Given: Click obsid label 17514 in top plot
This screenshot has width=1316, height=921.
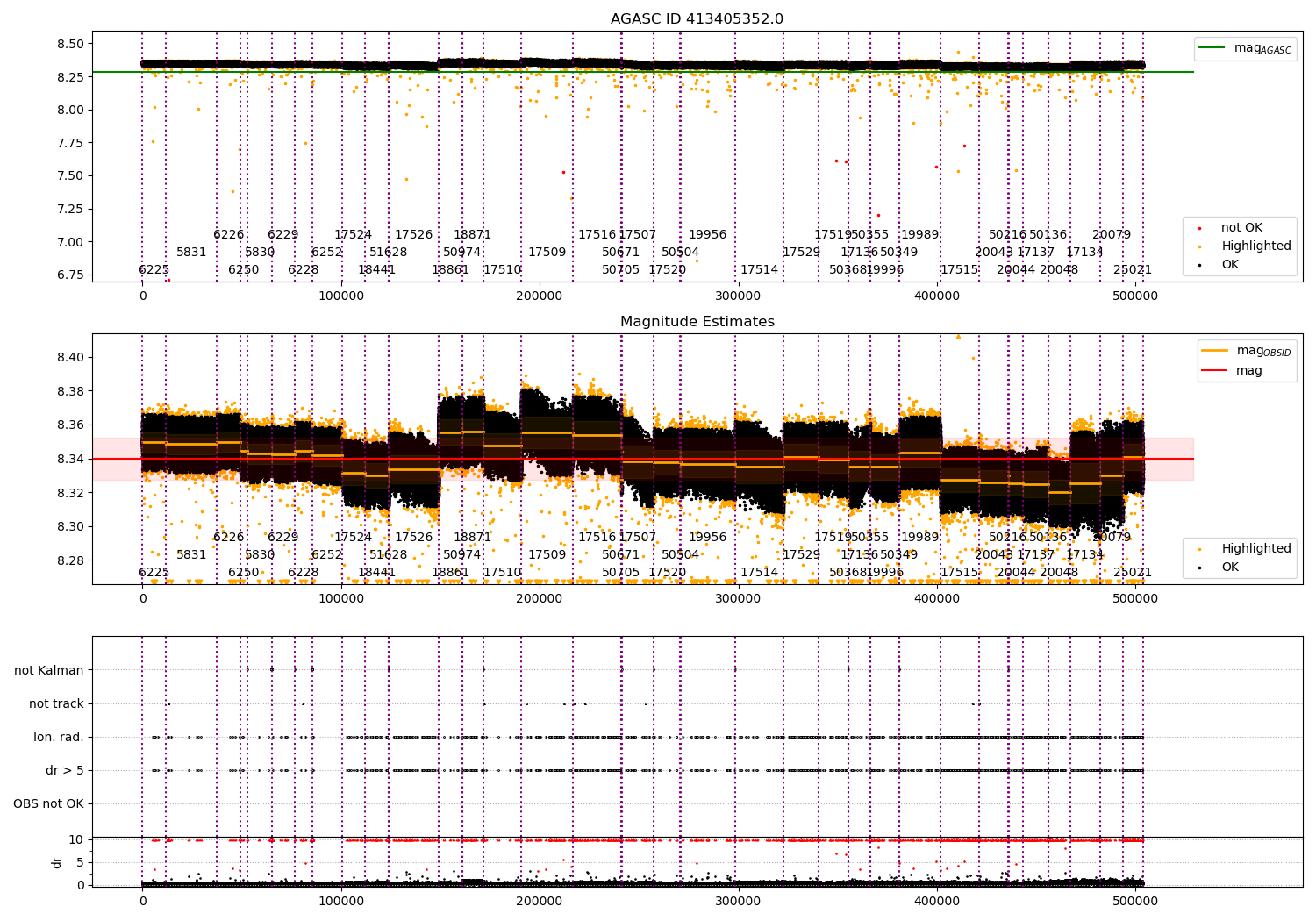Looking at the screenshot, I should pyautogui.click(x=759, y=269).
